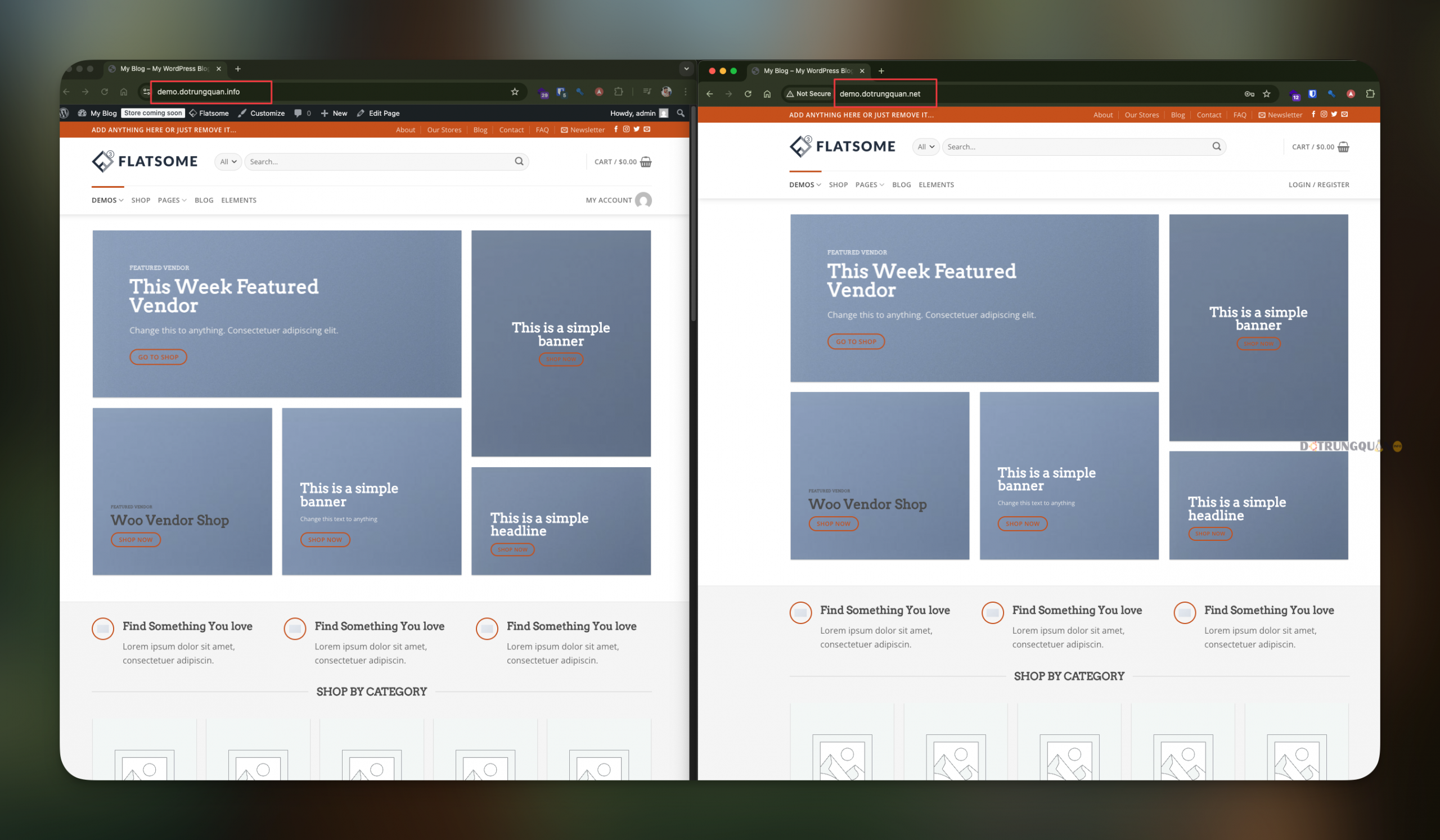Click the bookmark star in the left browser window
Image resolution: width=1440 pixels, height=840 pixels.
[514, 92]
